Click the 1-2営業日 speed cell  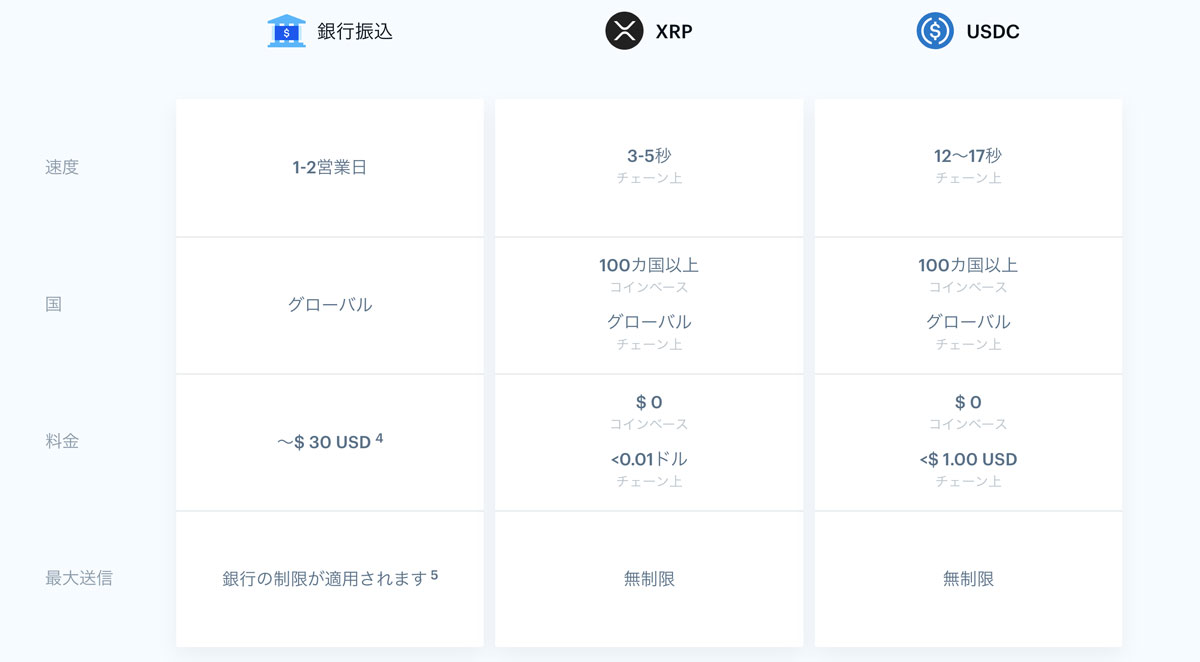(x=330, y=167)
